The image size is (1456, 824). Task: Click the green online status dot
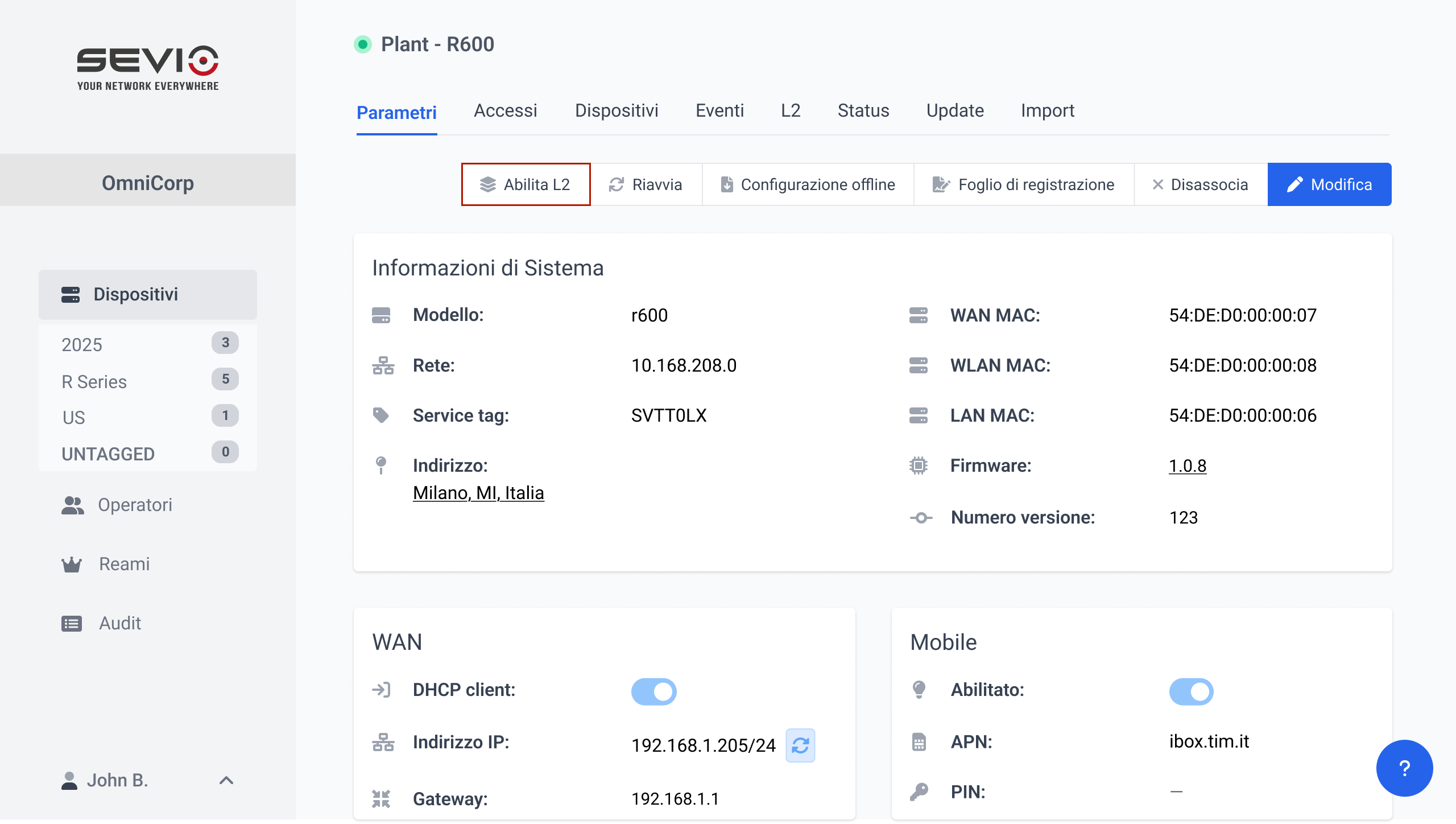pos(362,44)
